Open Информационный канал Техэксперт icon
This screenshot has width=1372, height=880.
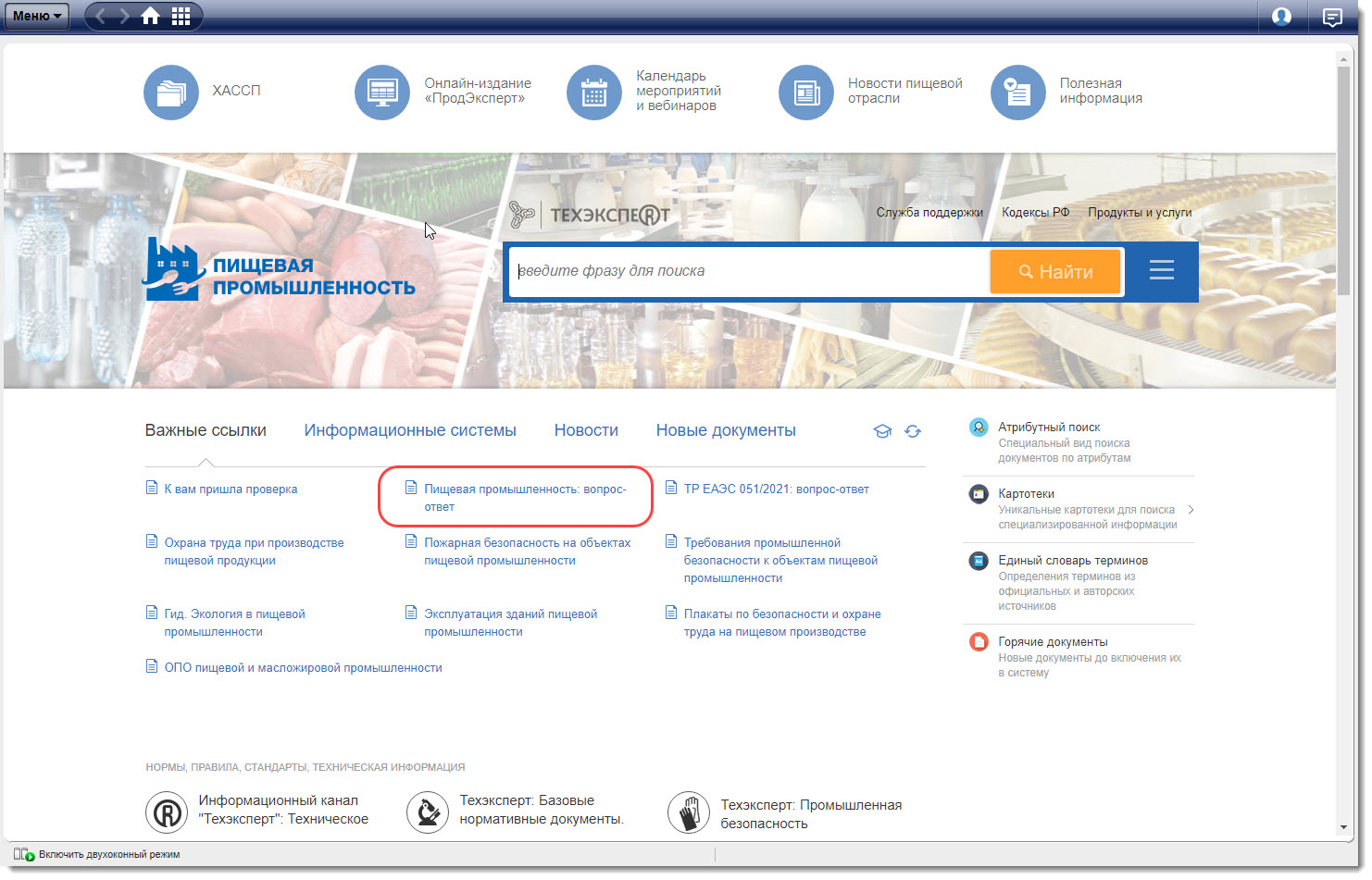(167, 812)
